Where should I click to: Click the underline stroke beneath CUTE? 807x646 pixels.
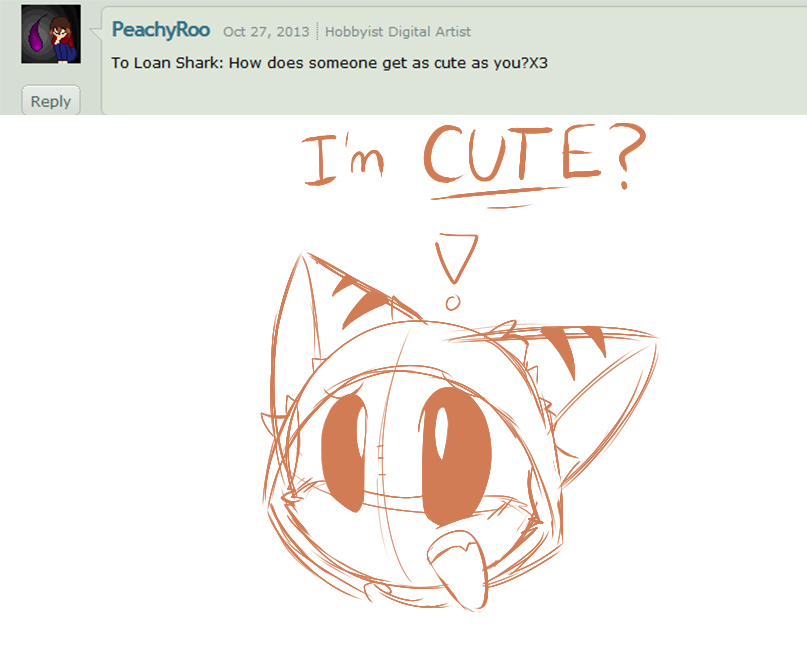click(x=498, y=196)
